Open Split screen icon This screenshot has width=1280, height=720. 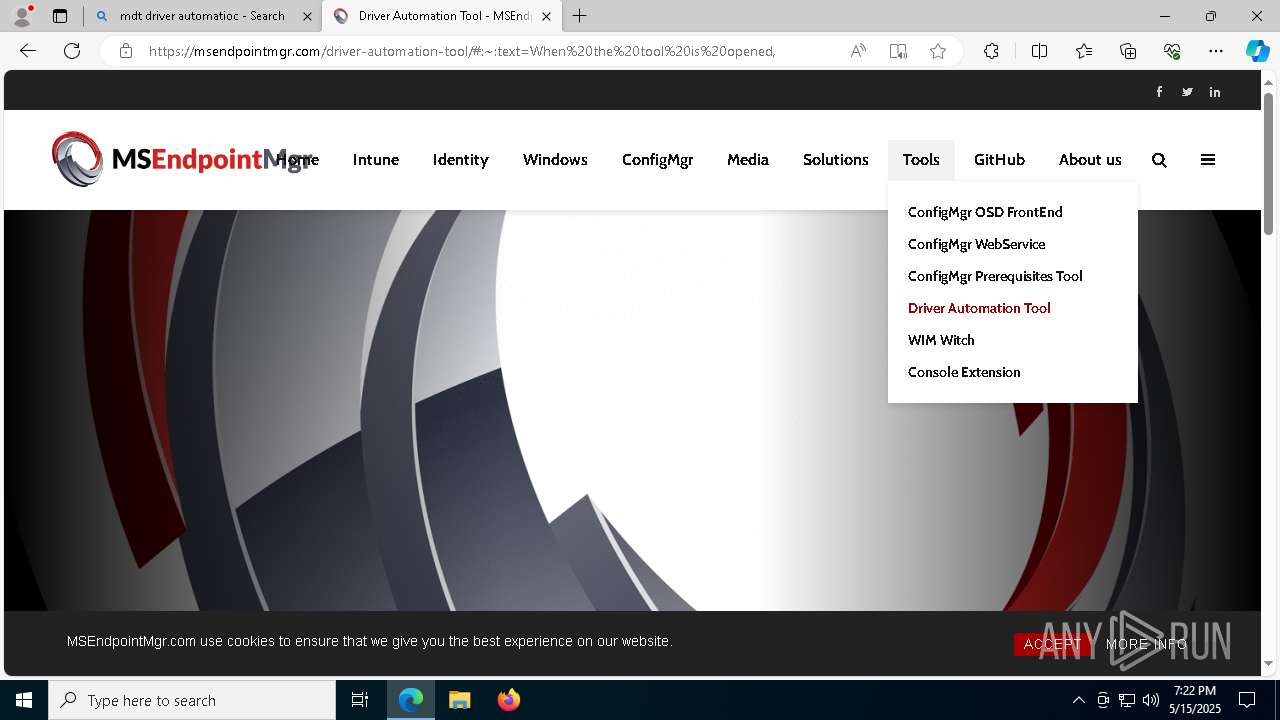pyautogui.click(x=1039, y=51)
